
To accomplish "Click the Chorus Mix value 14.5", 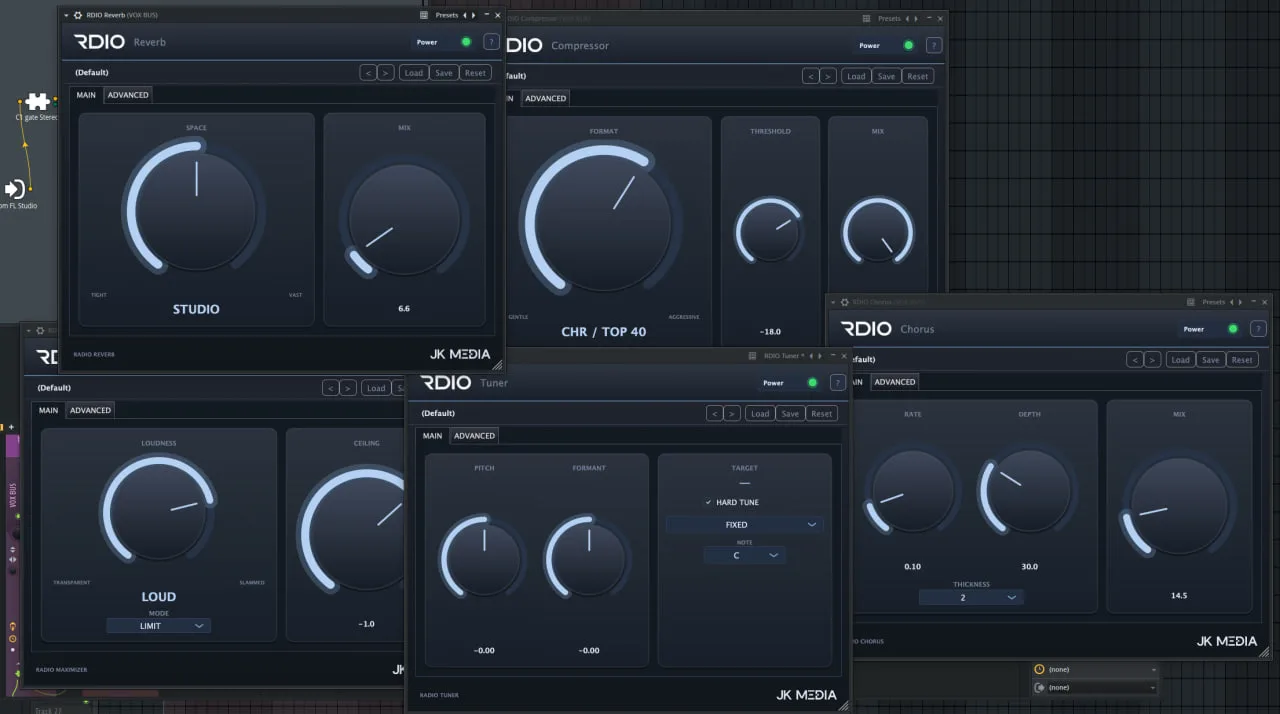I will 1179,595.
